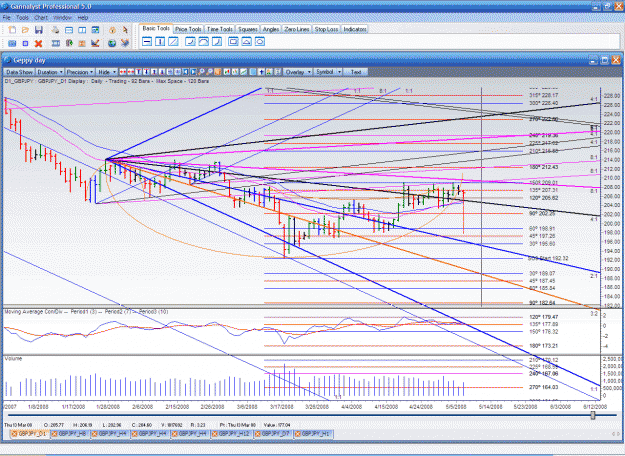Image resolution: width=625 pixels, height=456 pixels.
Task: Click the '180° 173.21' level label
Action: (543, 346)
